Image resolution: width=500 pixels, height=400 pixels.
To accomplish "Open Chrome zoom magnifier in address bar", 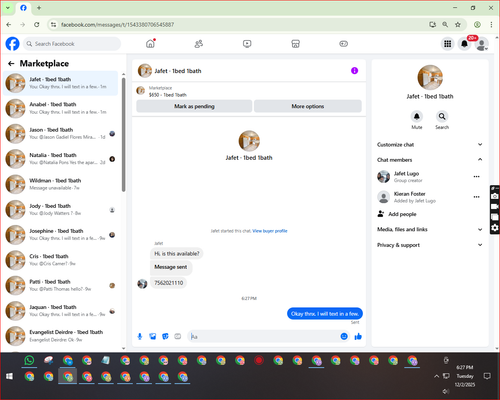I will click(x=445, y=24).
